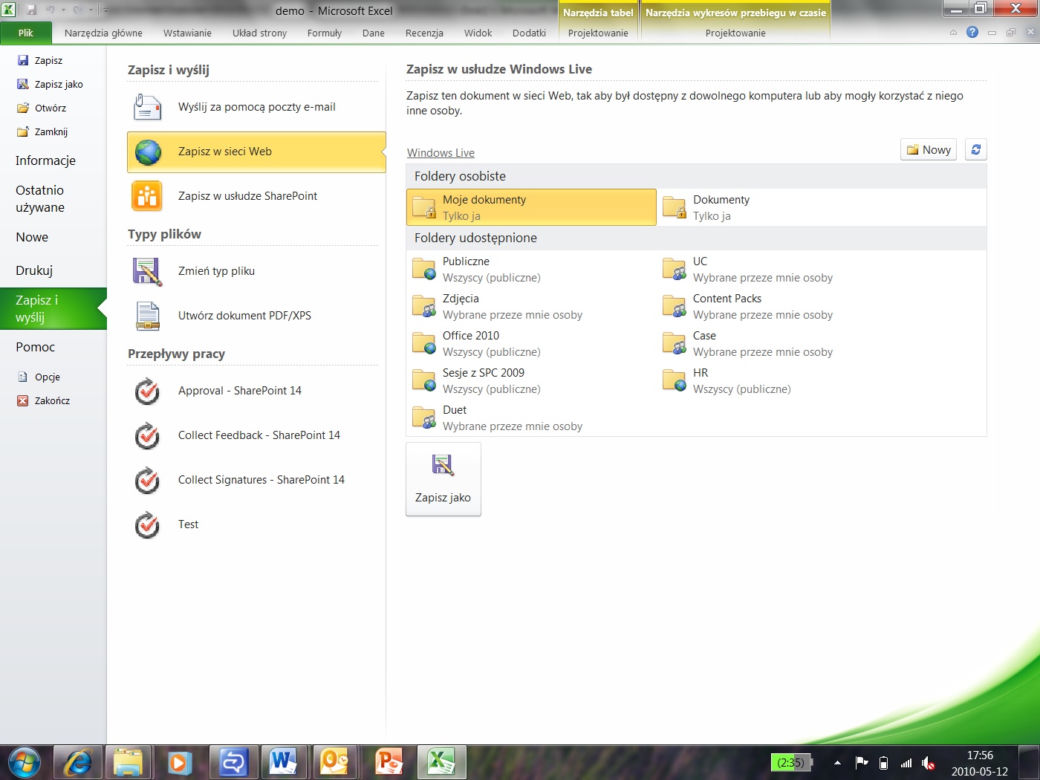This screenshot has height=780, width=1040.
Task: Open Nowe in backstage menu
Action: 53,237
